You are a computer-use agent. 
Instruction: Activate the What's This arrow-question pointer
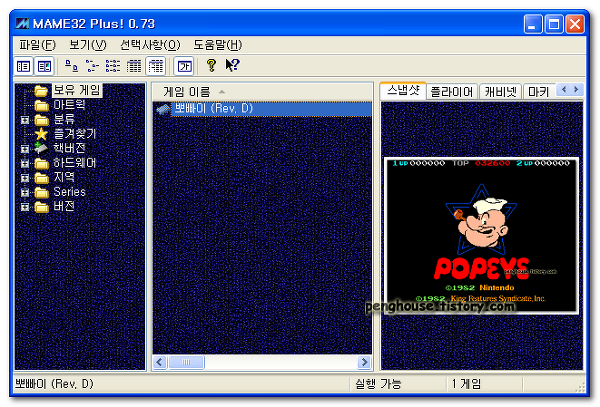[232, 65]
